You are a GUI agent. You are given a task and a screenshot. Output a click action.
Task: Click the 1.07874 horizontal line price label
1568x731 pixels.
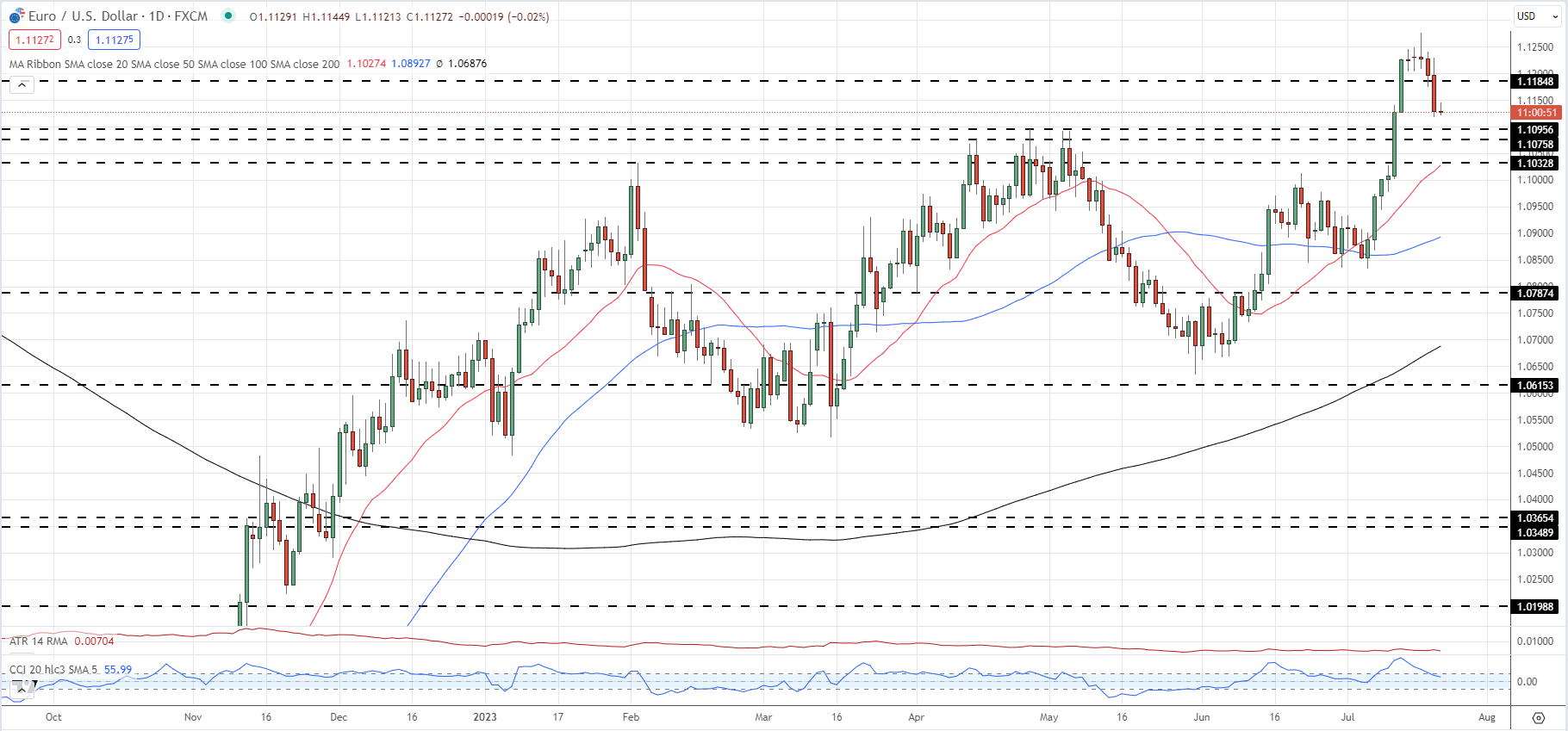coord(1535,294)
